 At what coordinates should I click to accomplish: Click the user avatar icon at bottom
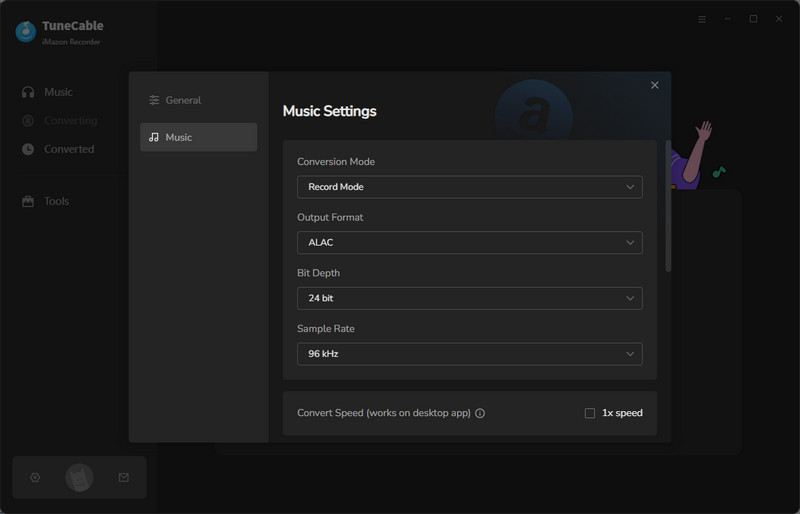point(79,478)
